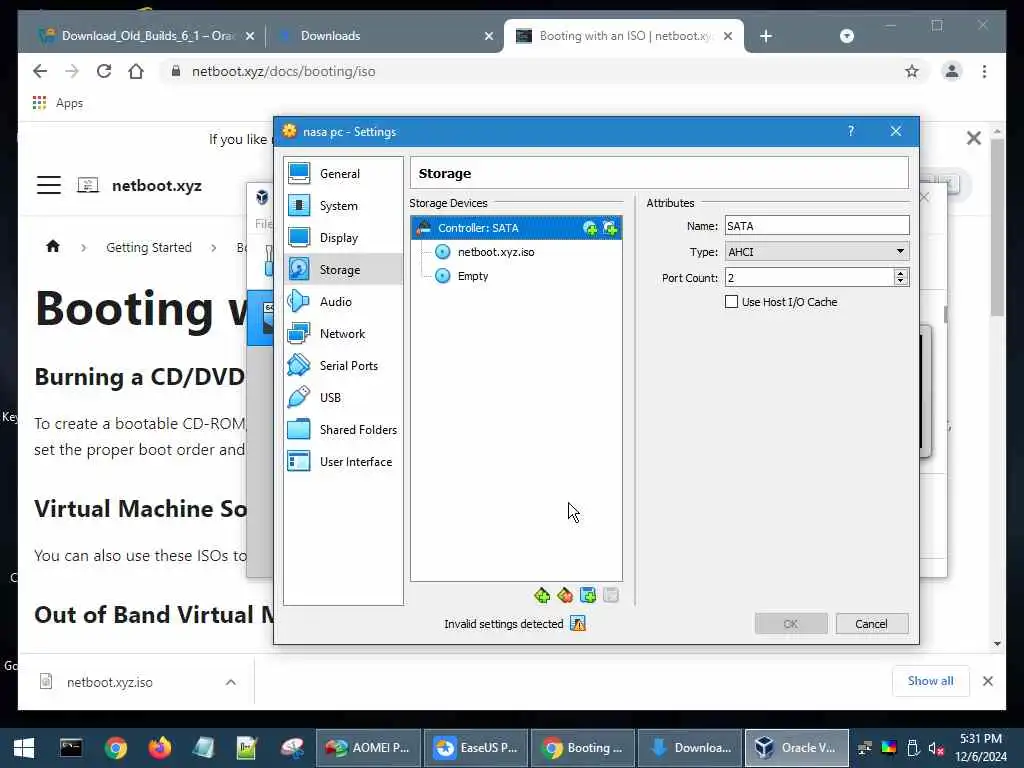1024x768 pixels.
Task: Click Show all downloads
Action: [x=930, y=681]
